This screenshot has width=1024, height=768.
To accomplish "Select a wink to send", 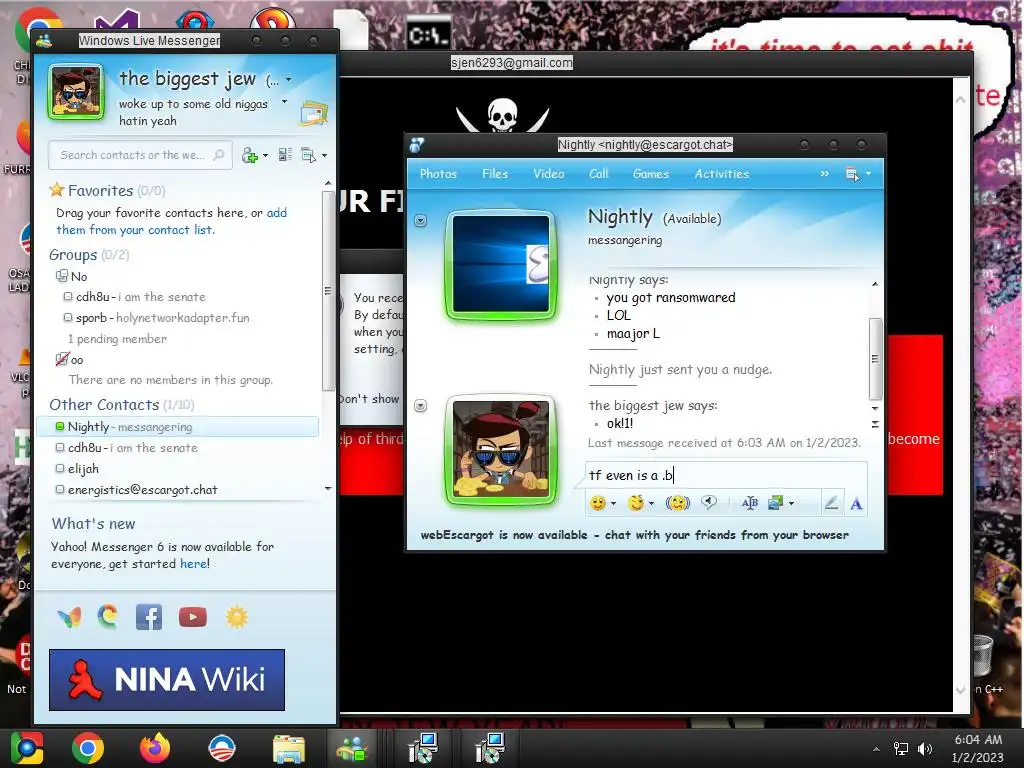I will [x=635, y=503].
